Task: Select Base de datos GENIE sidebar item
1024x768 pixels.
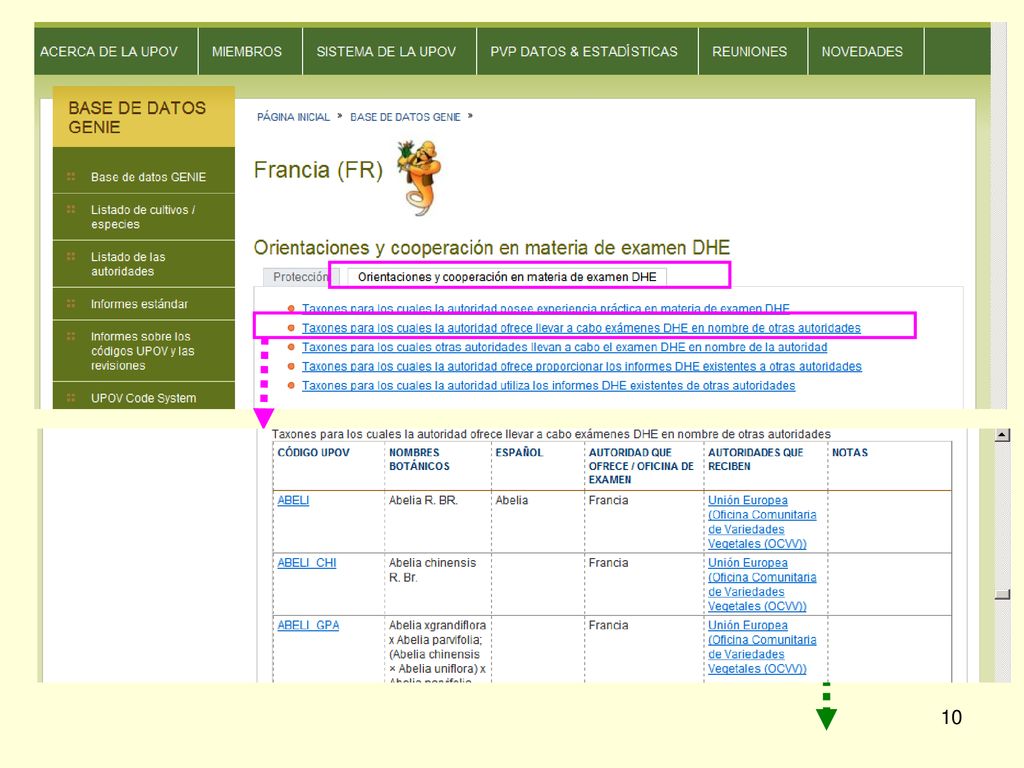Action: tap(148, 177)
